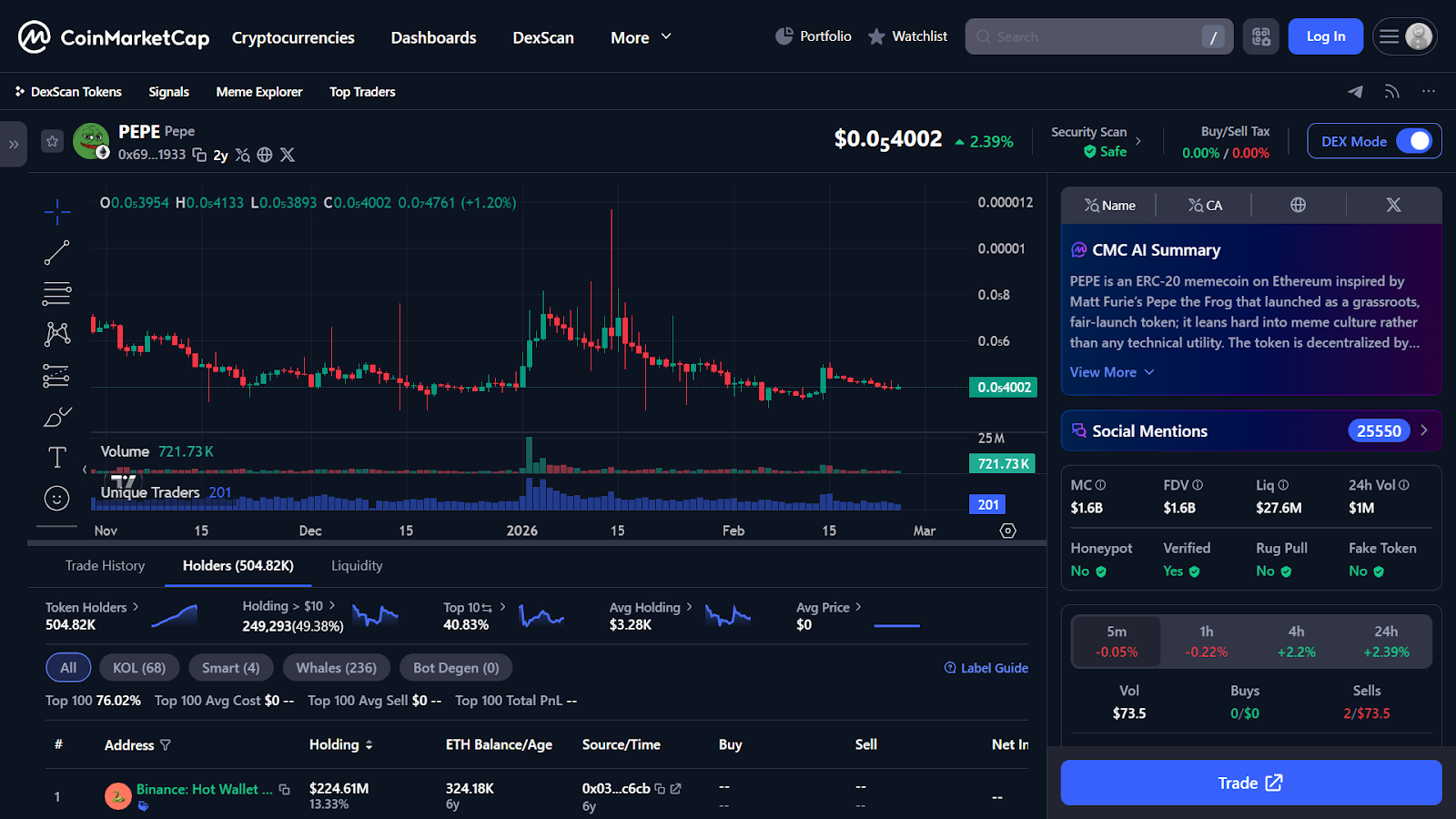This screenshot has height=819, width=1456.
Task: Copy the PEPE contract address
Action: coord(200,155)
